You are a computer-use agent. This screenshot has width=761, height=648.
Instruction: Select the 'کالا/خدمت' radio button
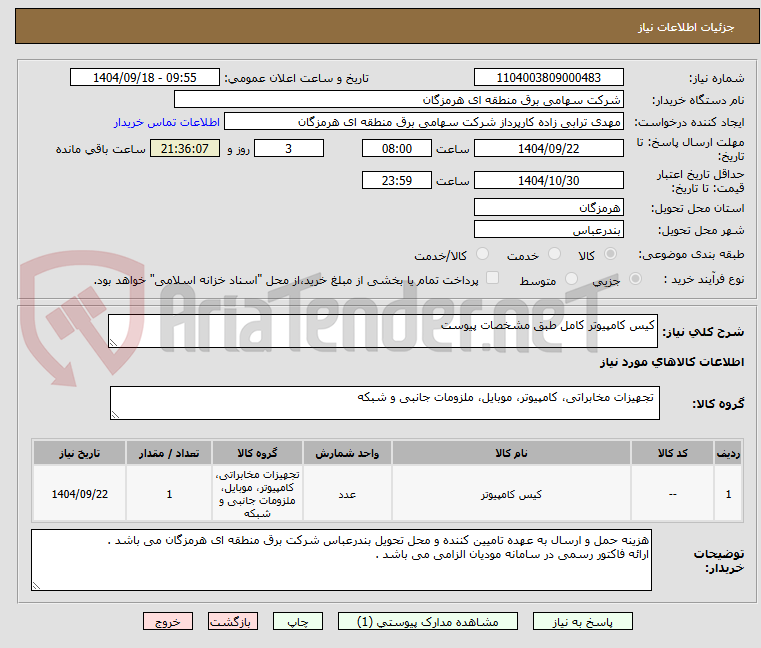coord(482,254)
